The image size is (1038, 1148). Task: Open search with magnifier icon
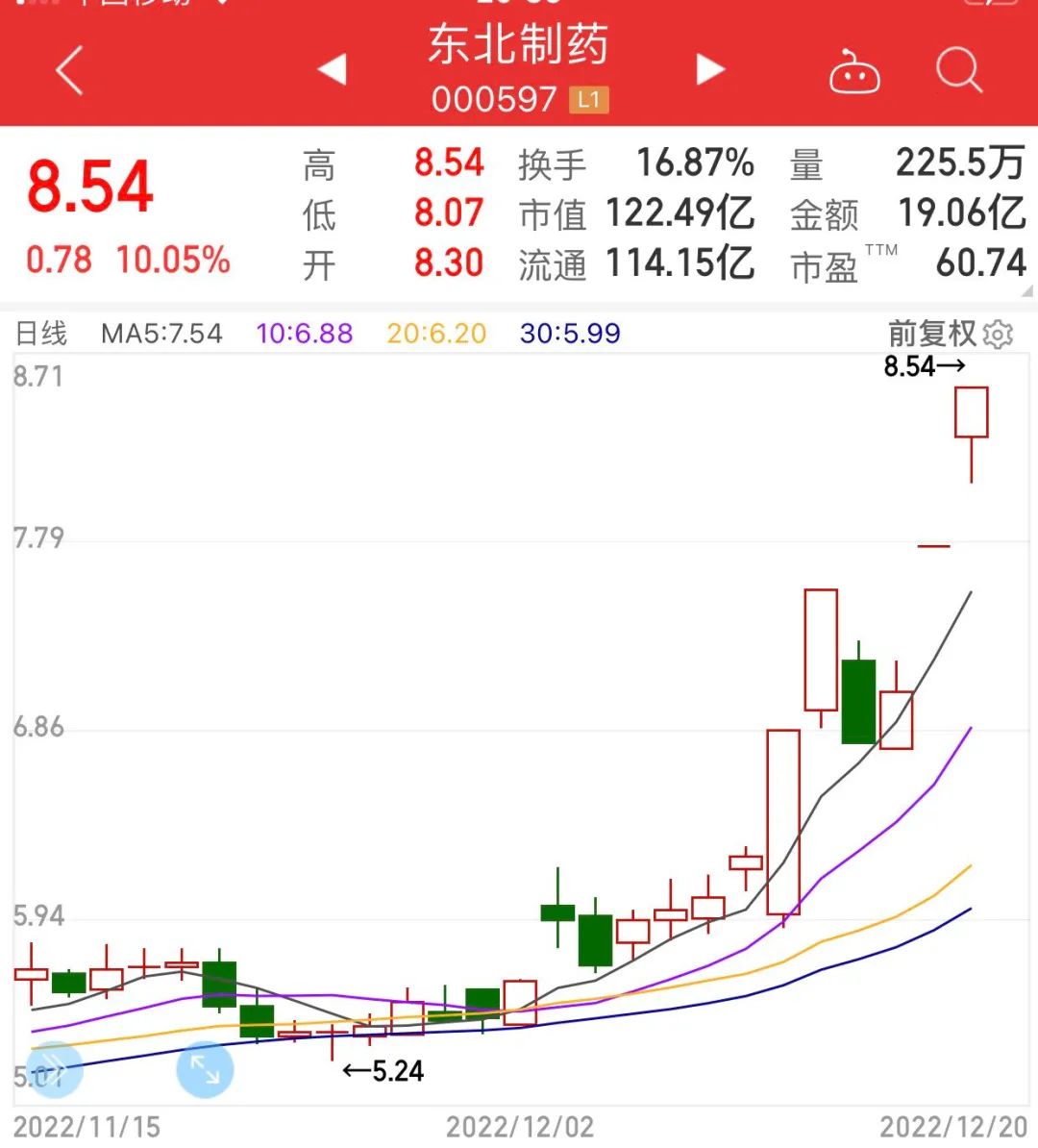959,70
